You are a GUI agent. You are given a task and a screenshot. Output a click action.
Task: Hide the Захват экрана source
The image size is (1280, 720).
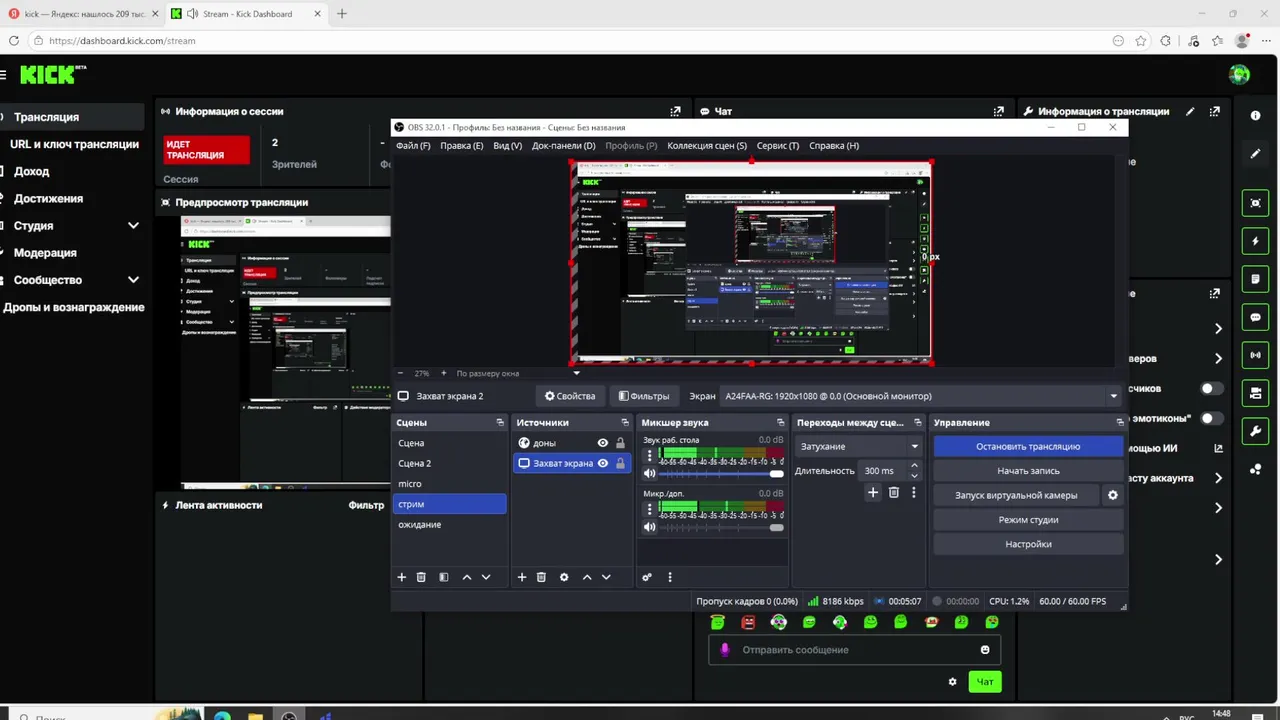pos(603,463)
